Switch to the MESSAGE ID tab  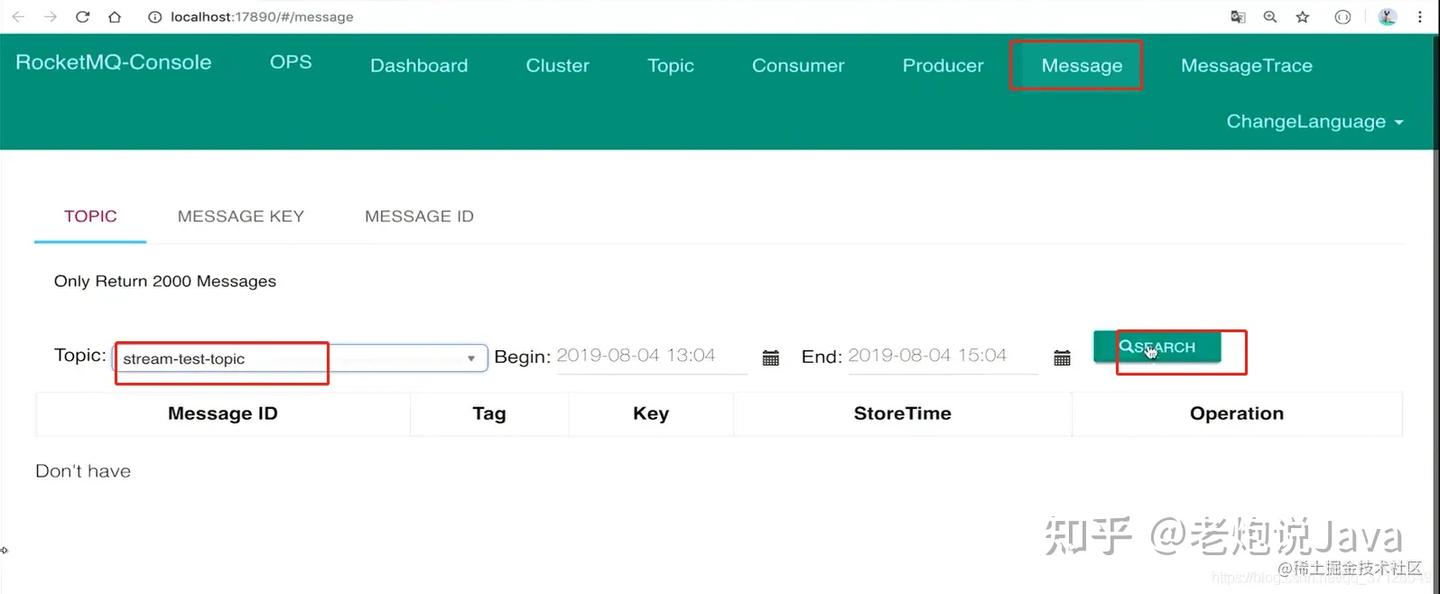pos(419,216)
